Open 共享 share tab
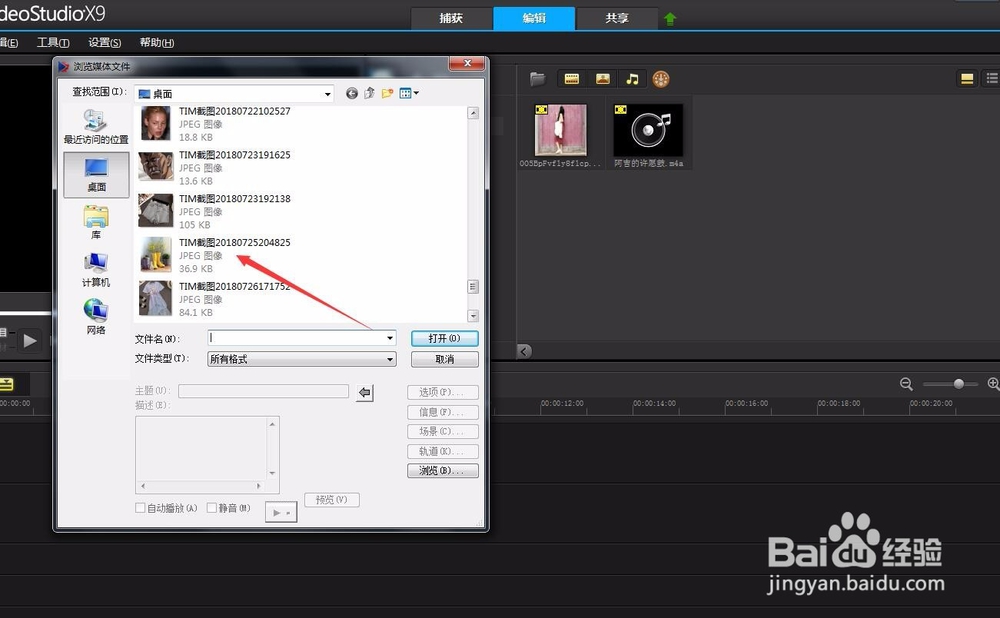 pos(617,18)
